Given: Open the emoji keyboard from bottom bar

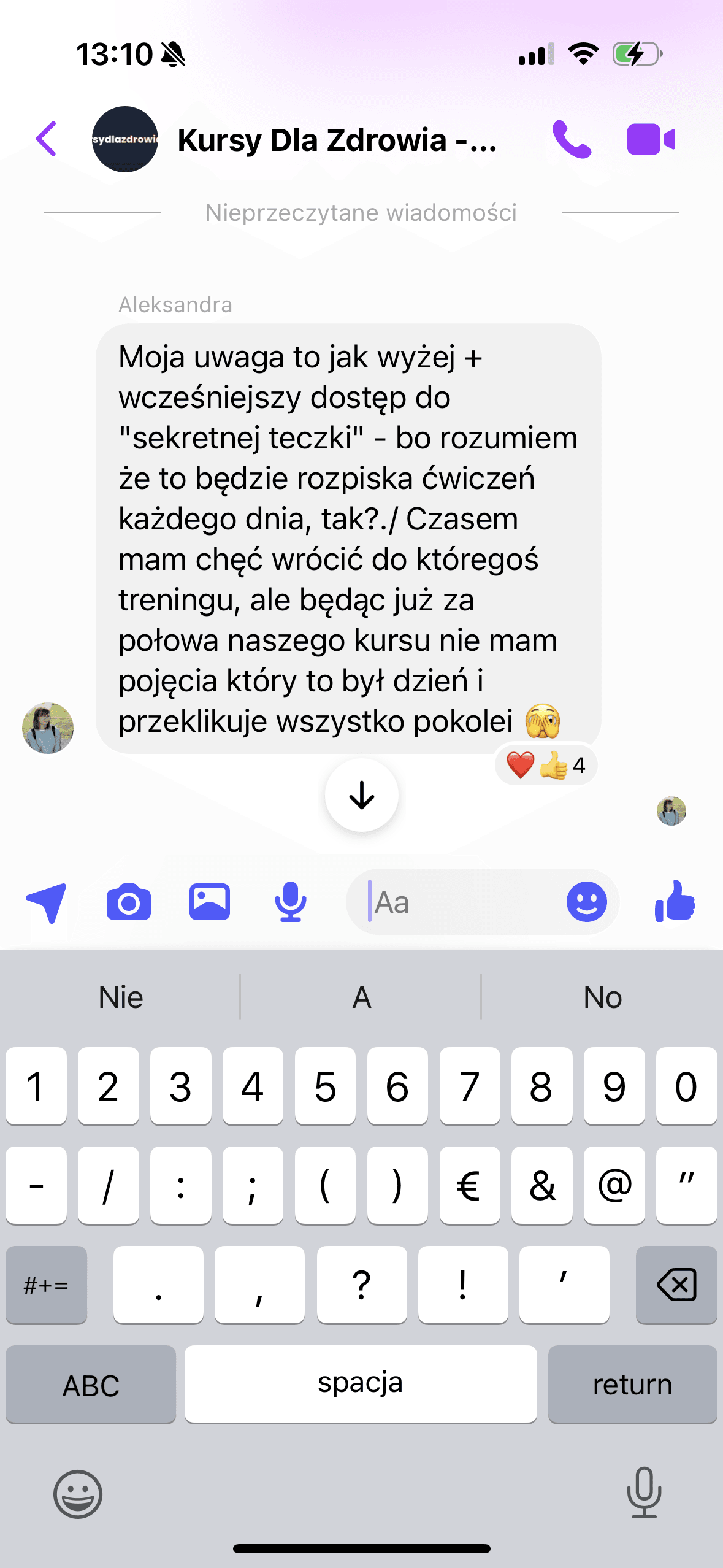Looking at the screenshot, I should pyautogui.click(x=78, y=1494).
